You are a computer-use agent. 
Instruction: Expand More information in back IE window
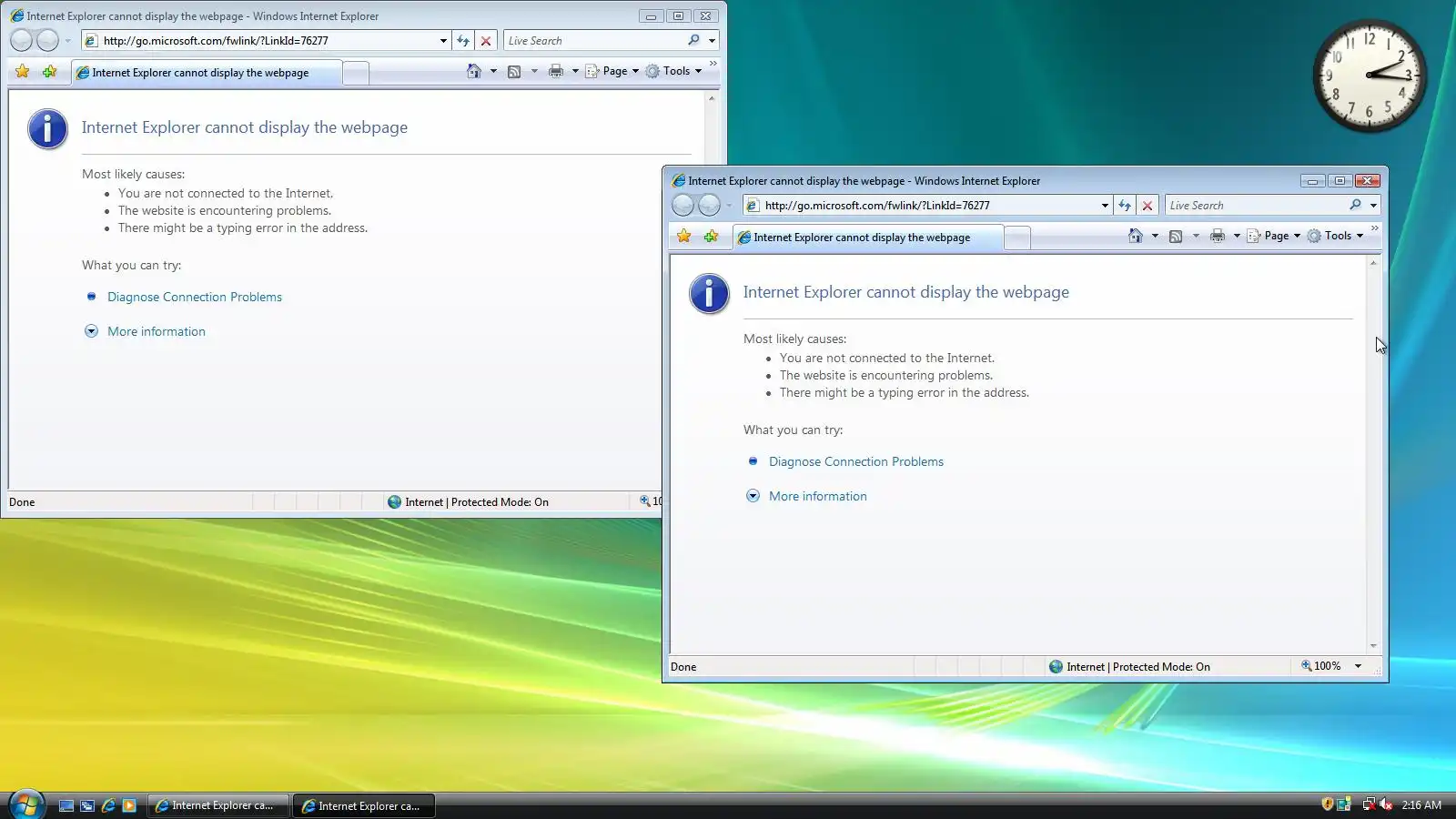click(157, 331)
